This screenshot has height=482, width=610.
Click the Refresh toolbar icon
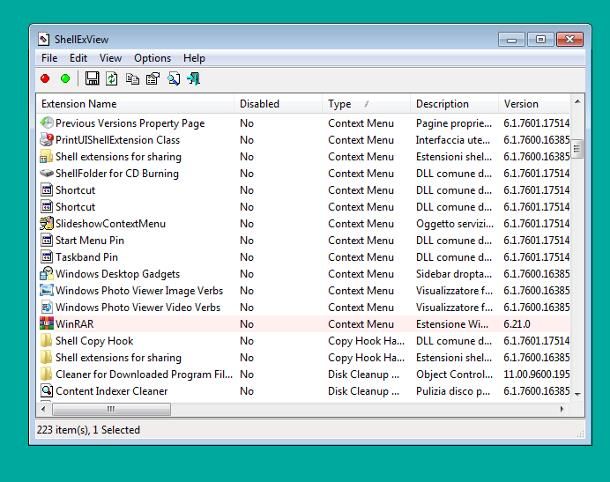click(x=112, y=79)
